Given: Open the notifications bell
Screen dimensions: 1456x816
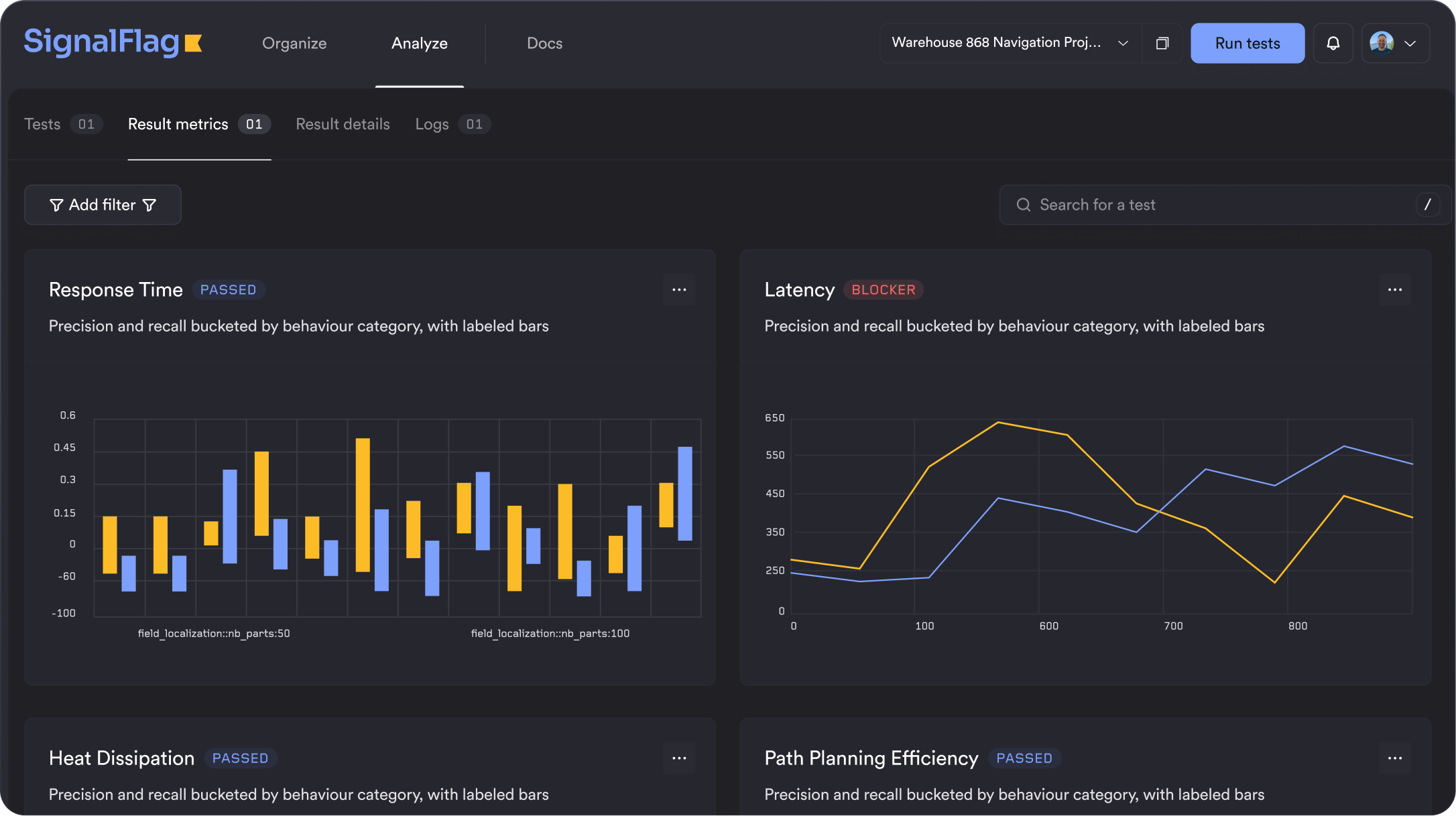Looking at the screenshot, I should click(1333, 44).
